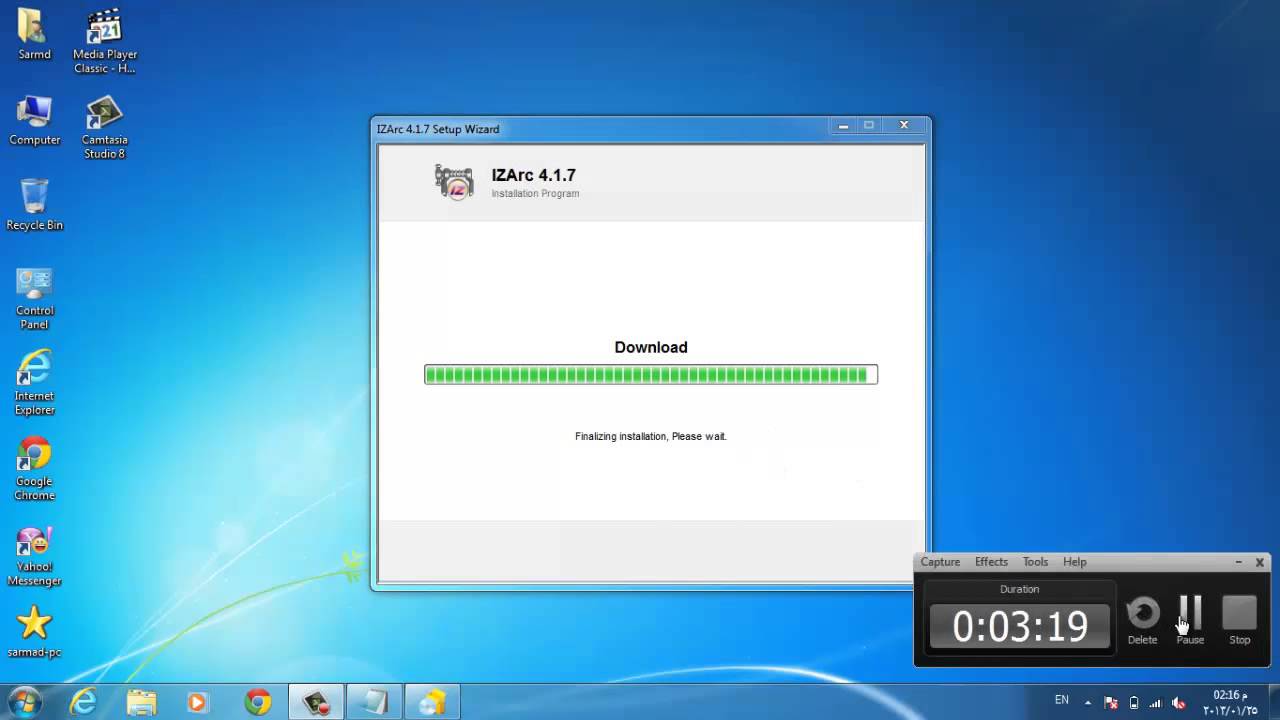Open Media Player Classic desktop shortcut

(x=105, y=41)
